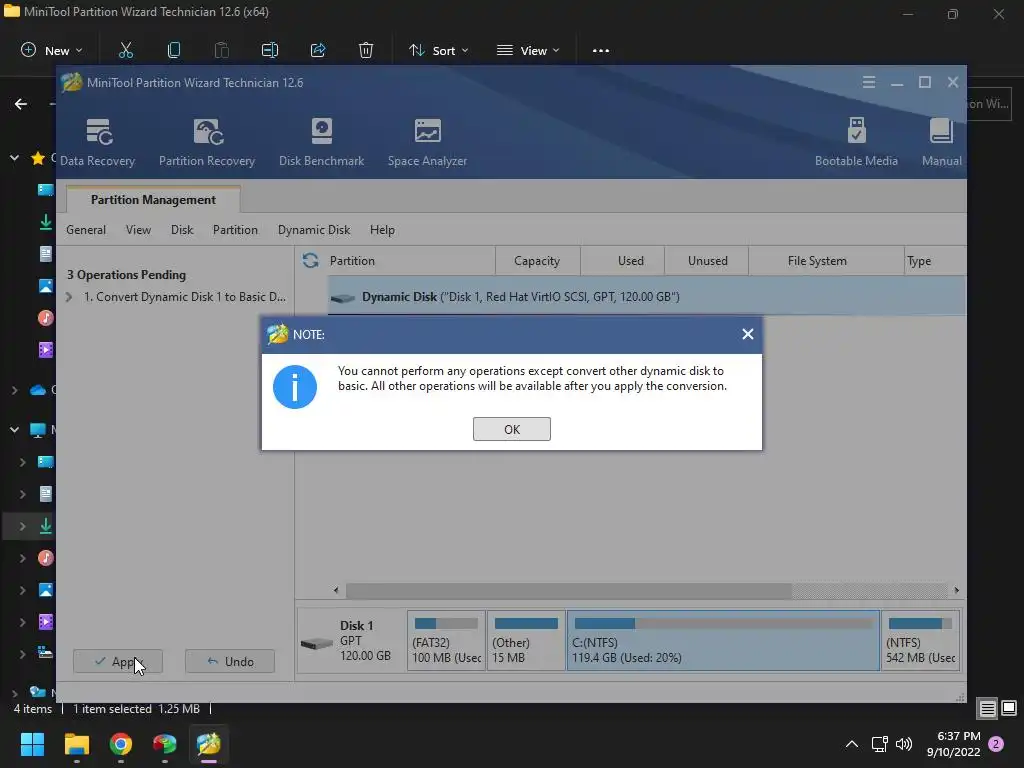Sort by File System column header

click(826, 261)
